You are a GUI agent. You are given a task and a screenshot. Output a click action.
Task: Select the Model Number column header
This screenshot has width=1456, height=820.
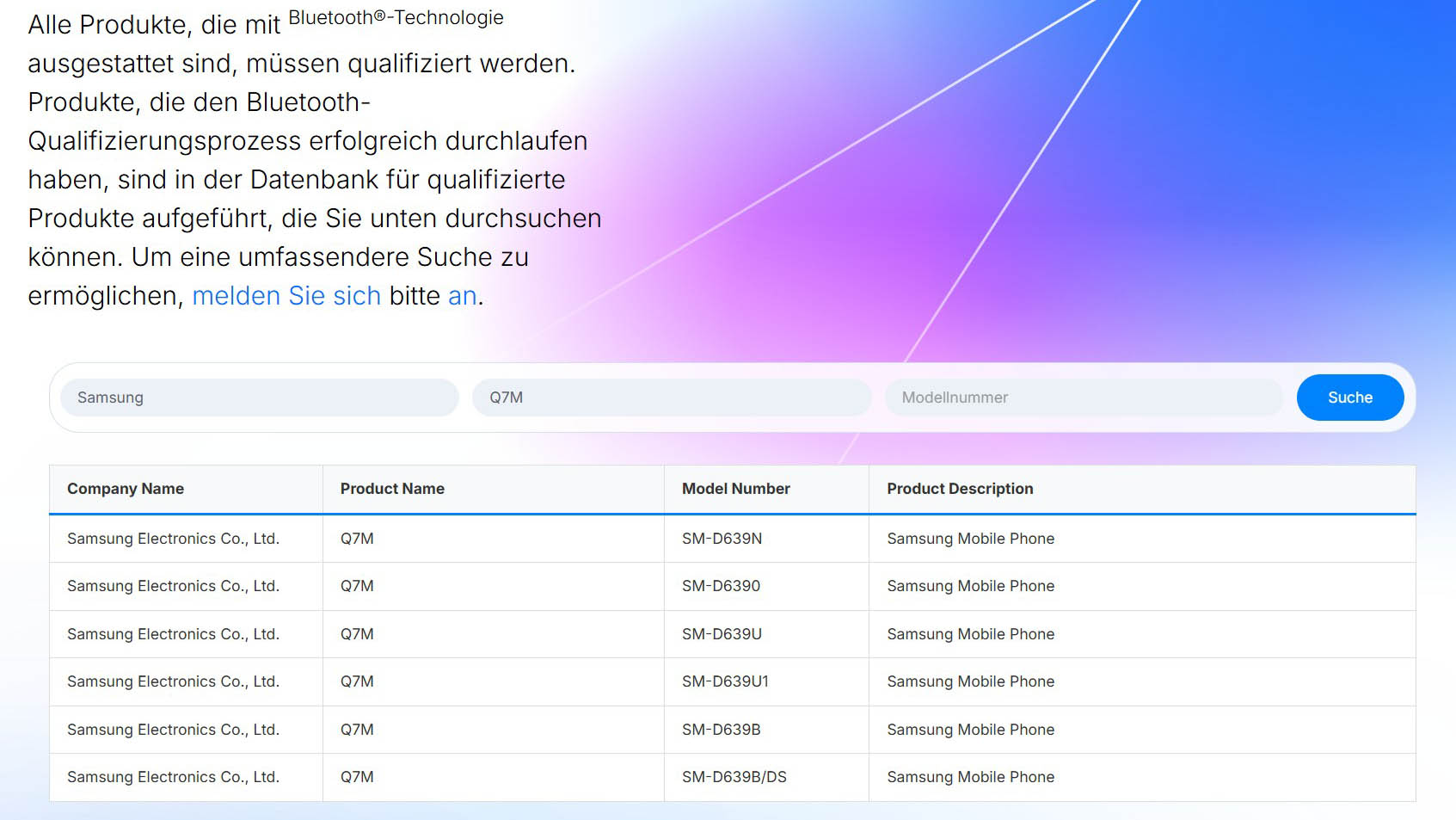point(735,489)
